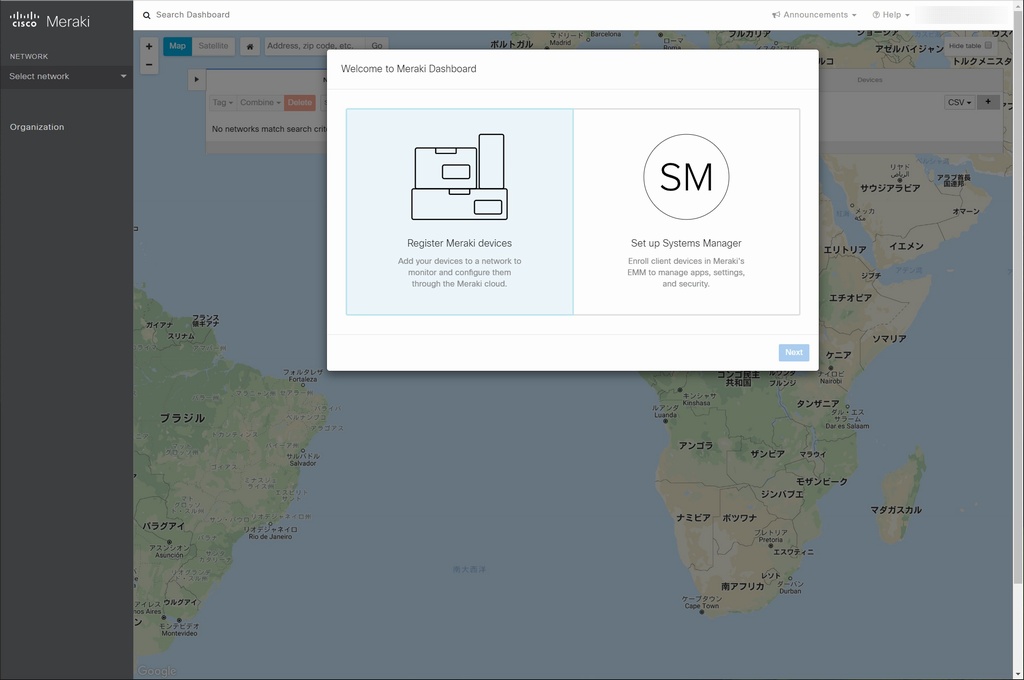Click the Cisco Meraki logo
This screenshot has height=680, width=1024.
tap(50, 20)
